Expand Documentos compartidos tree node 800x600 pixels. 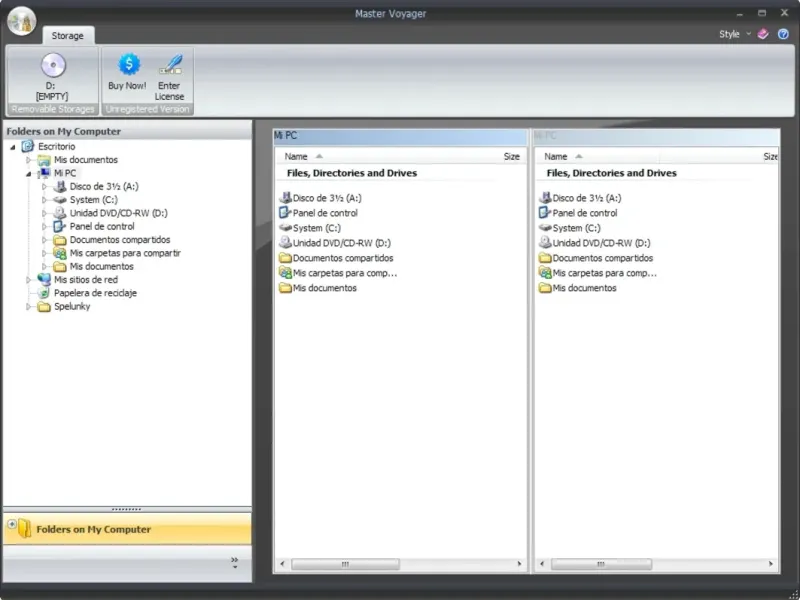[x=44, y=240]
